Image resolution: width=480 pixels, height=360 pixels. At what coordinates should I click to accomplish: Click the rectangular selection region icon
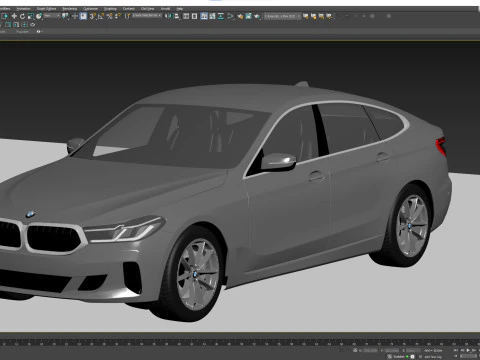(5, 16)
